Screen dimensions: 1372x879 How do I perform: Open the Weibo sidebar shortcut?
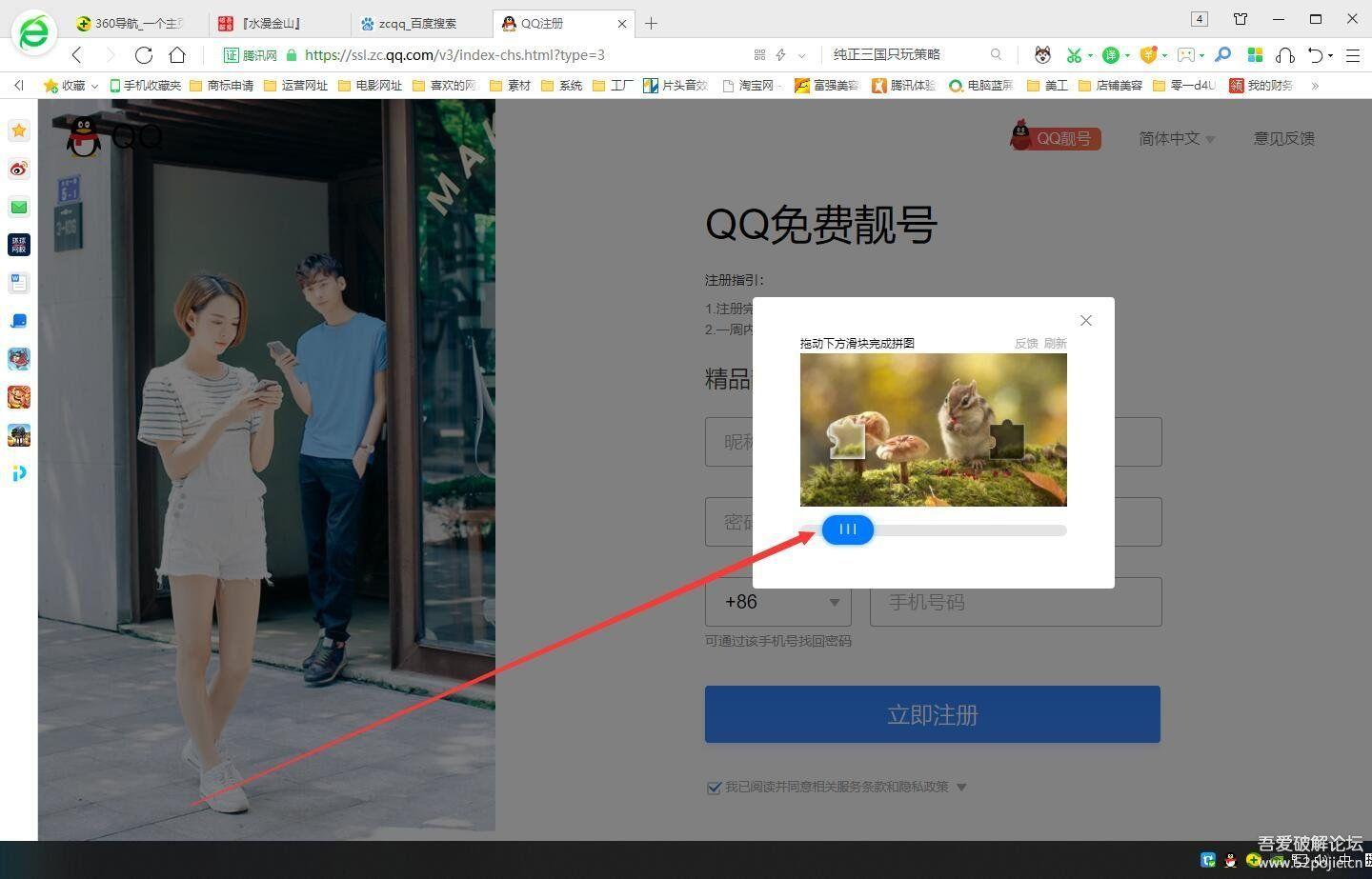pyautogui.click(x=19, y=170)
